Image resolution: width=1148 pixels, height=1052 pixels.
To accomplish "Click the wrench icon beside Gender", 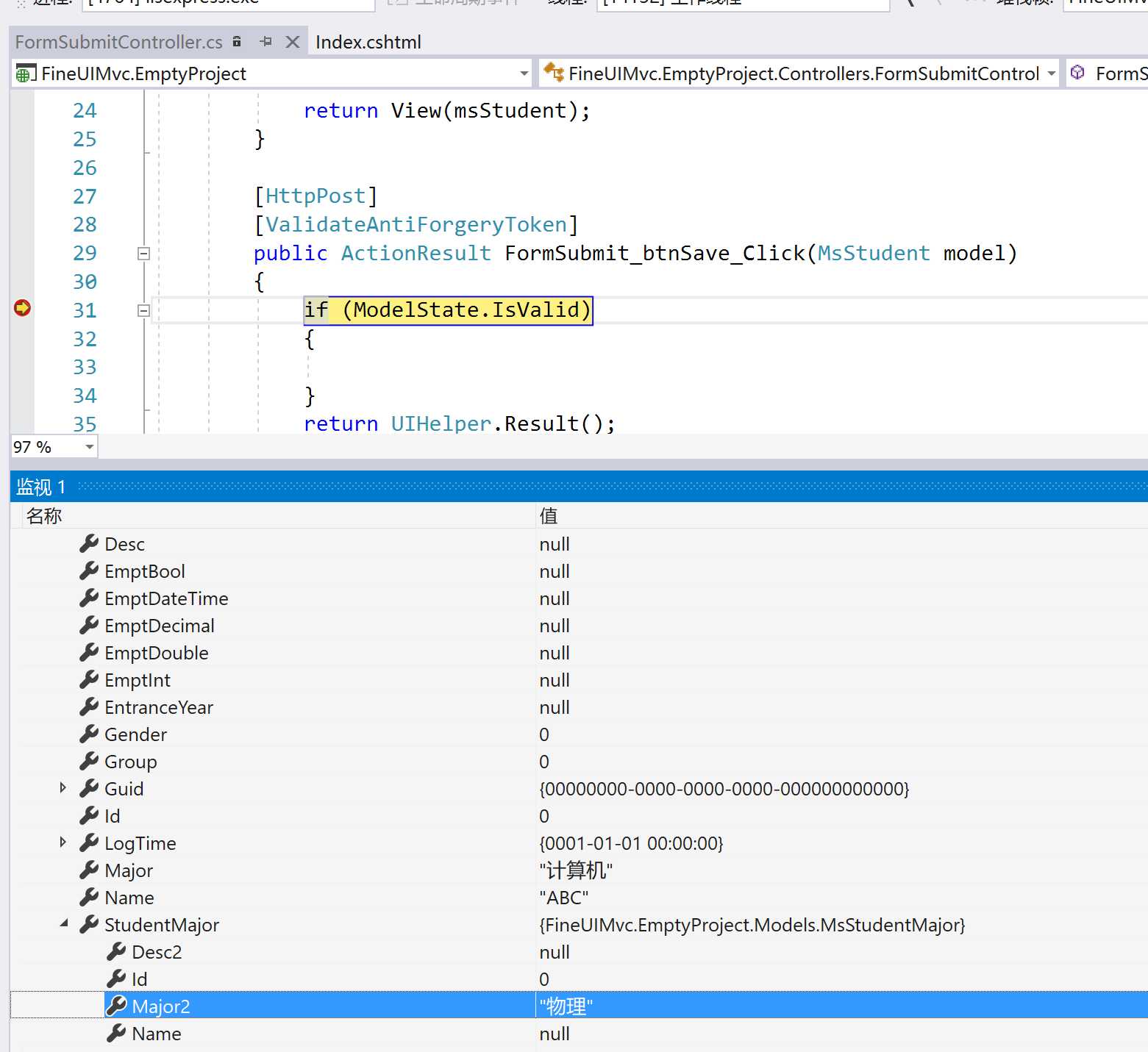I will (89, 734).
